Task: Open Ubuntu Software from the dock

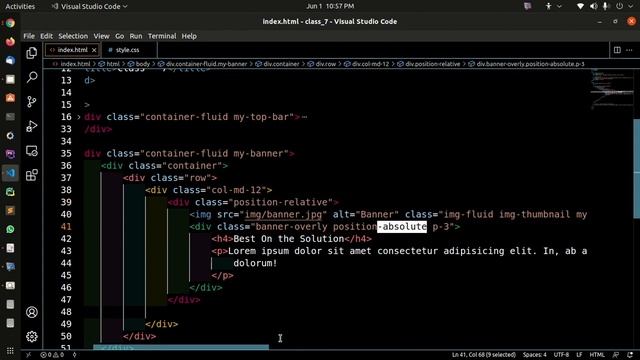Action: 10,98
